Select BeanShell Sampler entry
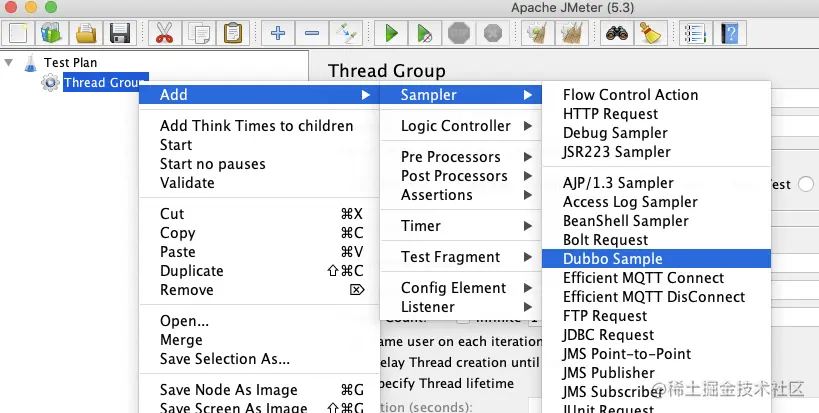 pyautogui.click(x=656, y=221)
